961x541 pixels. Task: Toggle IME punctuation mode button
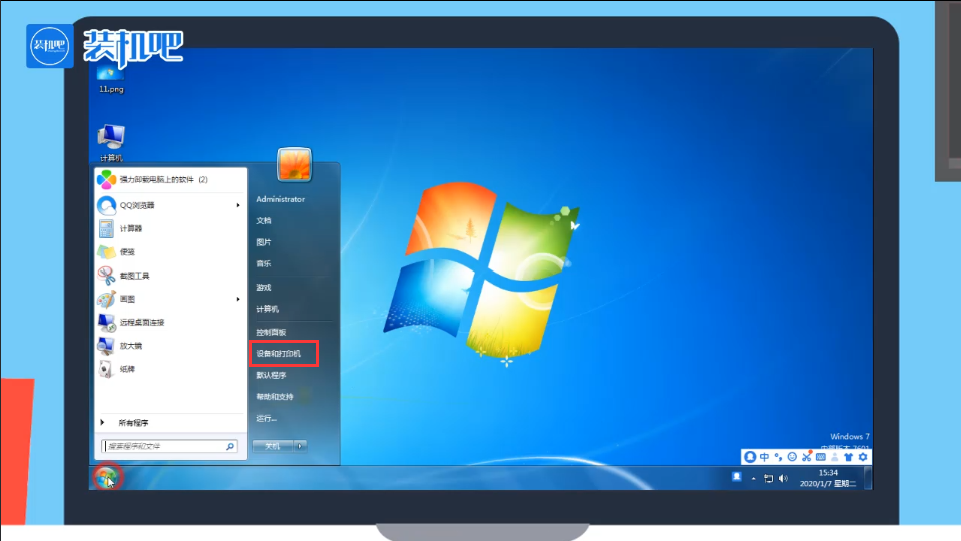click(x=778, y=457)
